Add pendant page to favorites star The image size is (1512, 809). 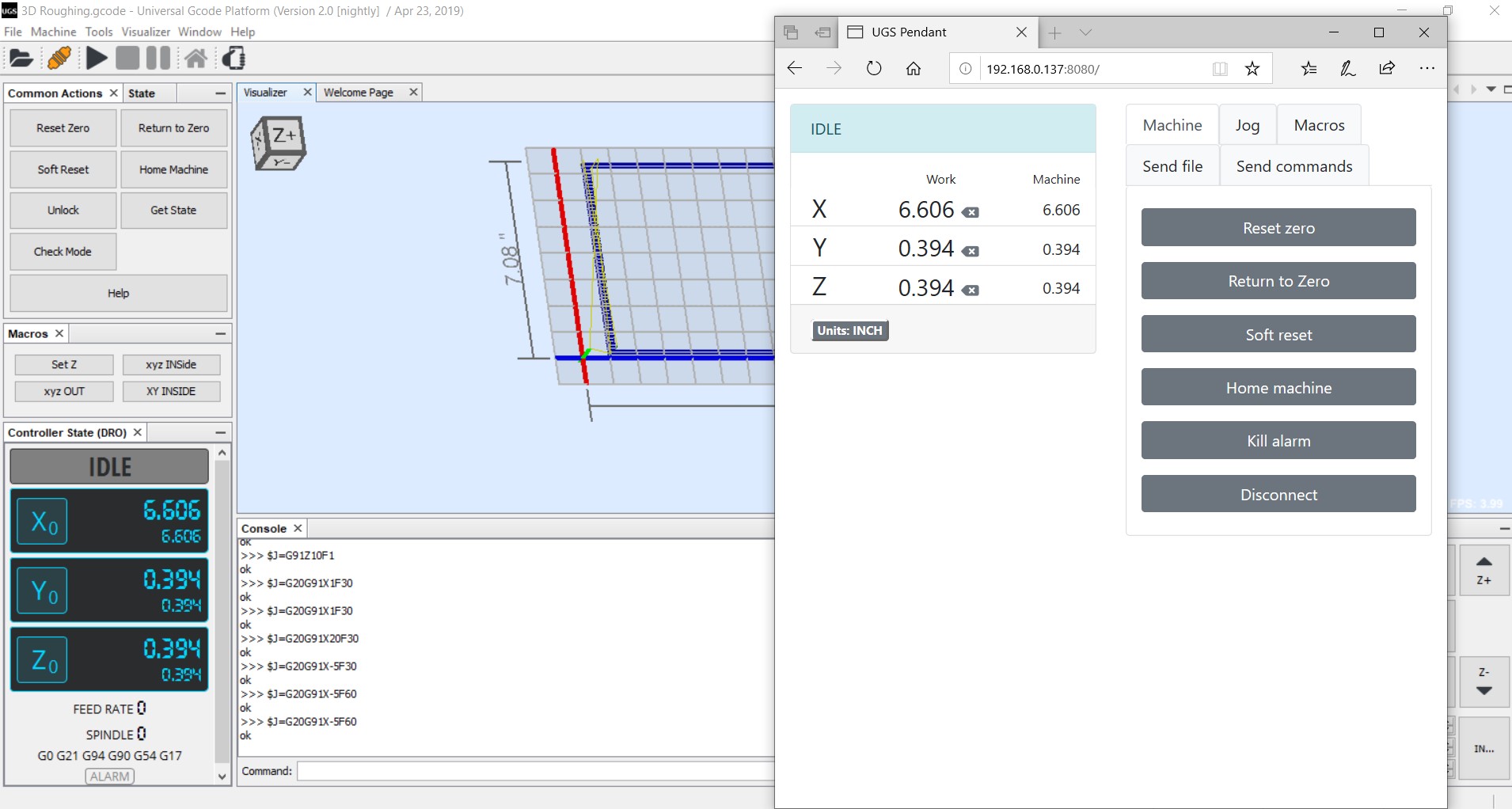[x=1252, y=68]
